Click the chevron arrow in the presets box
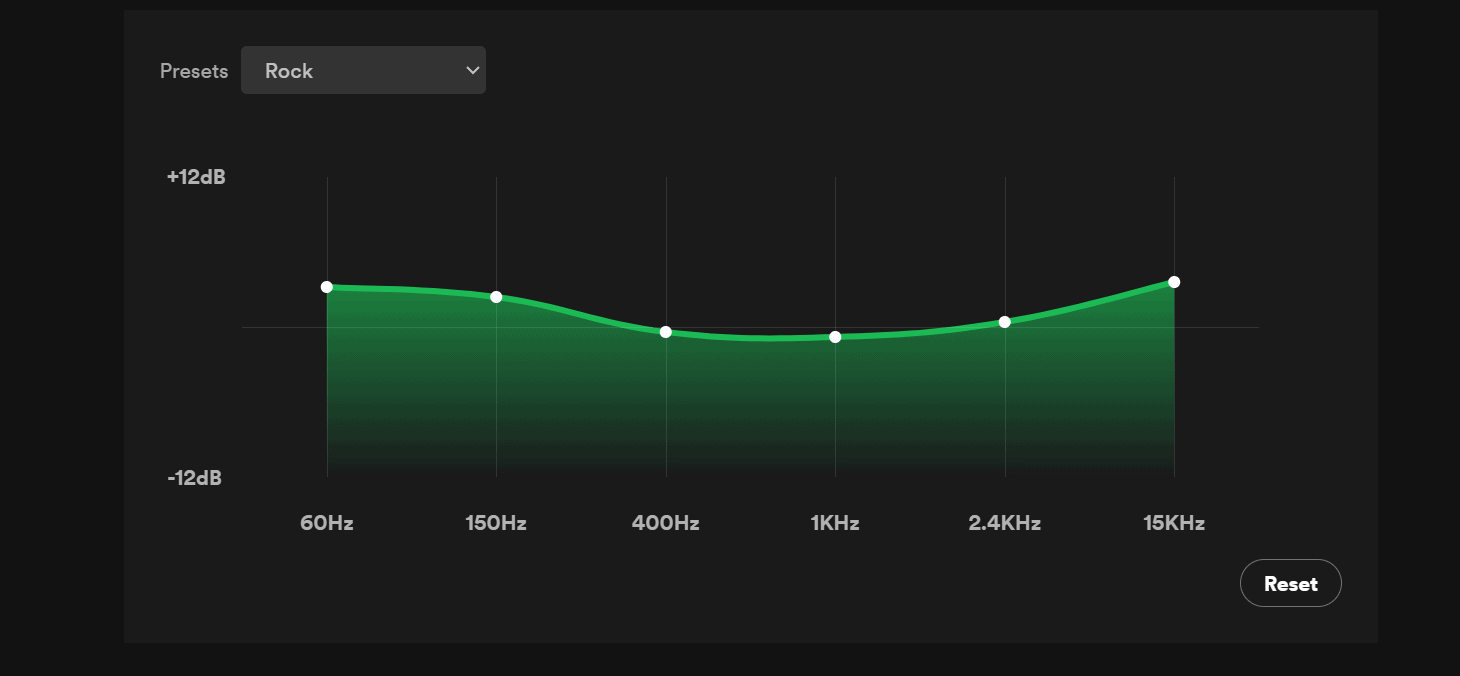Screen dimensions: 1460x676 click(472, 70)
